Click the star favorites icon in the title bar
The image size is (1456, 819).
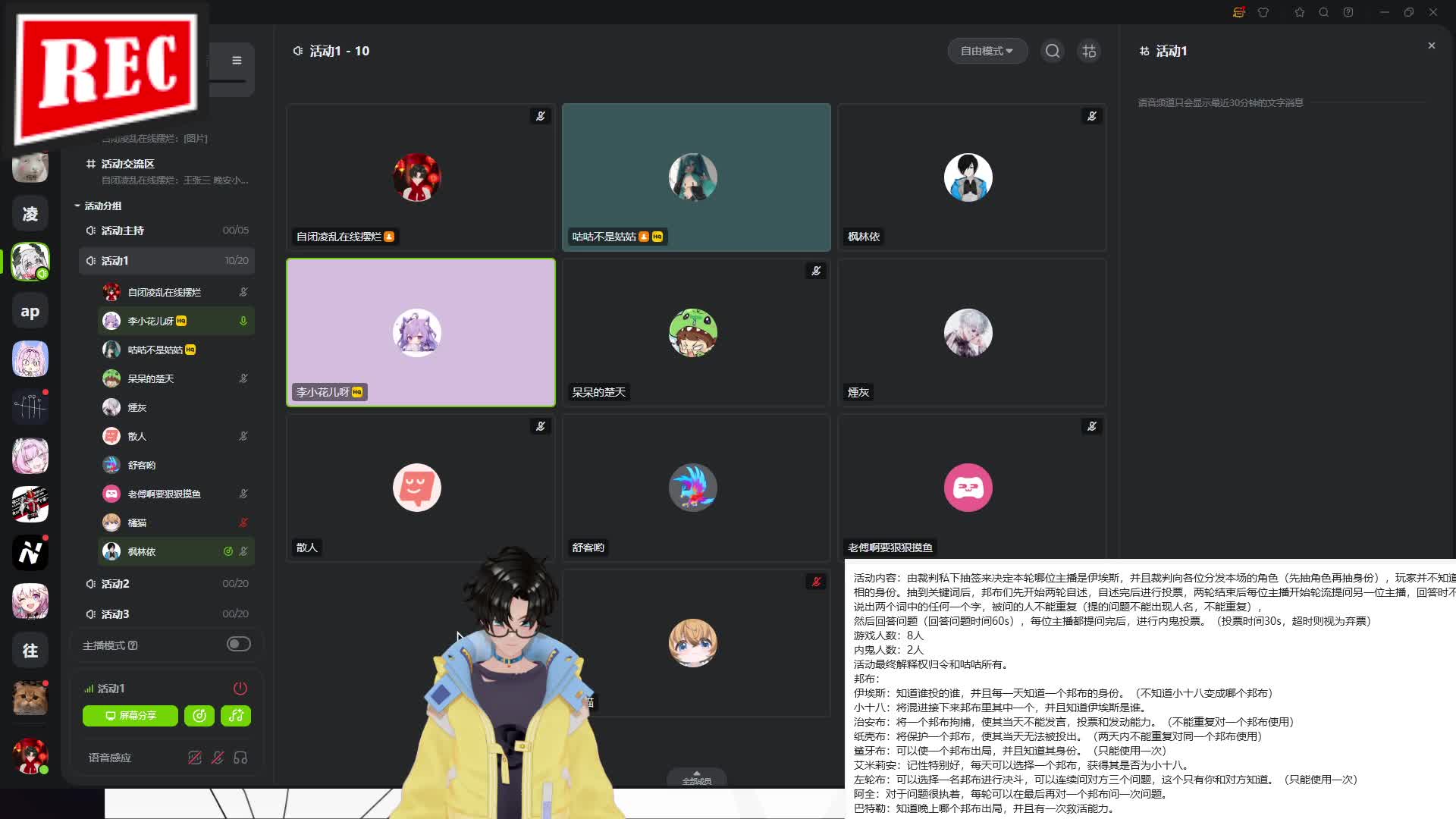pyautogui.click(x=1298, y=12)
